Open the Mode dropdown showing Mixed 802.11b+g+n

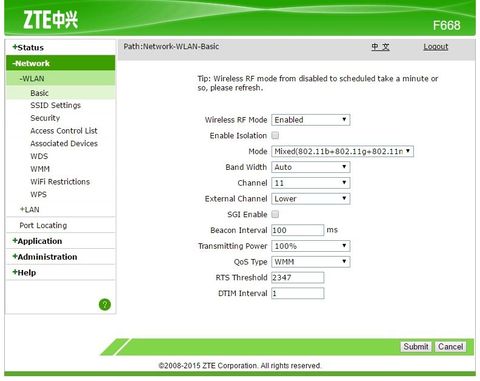pos(342,151)
